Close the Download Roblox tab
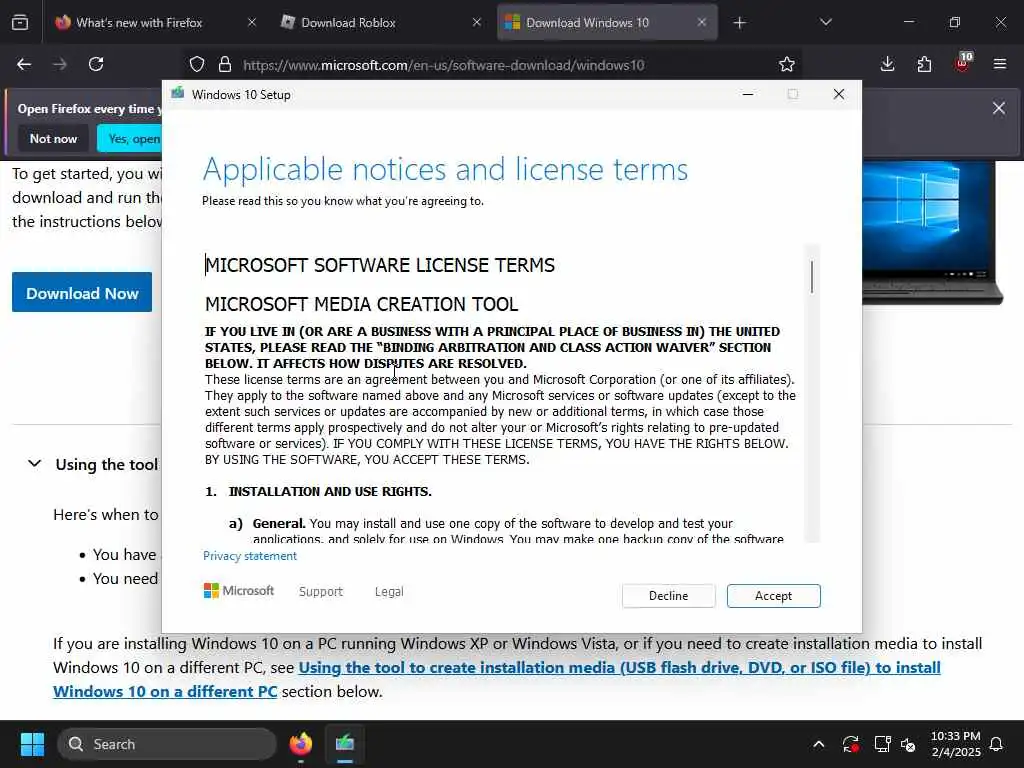Viewport: 1024px width, 768px height. click(477, 22)
